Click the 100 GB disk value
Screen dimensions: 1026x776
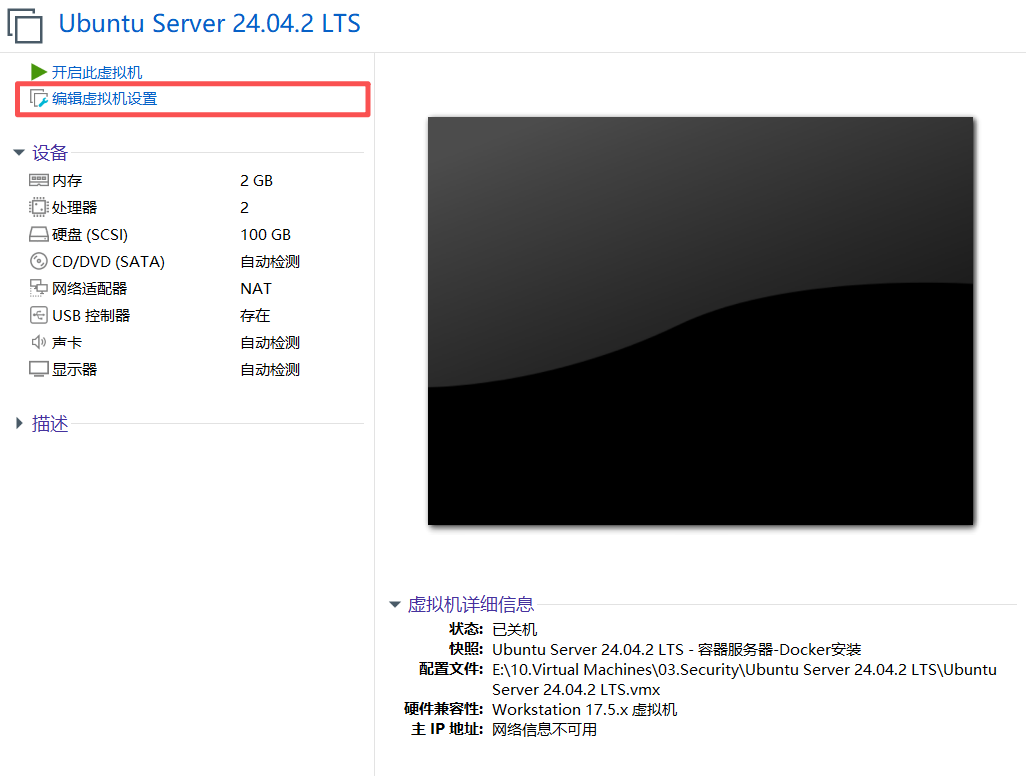[x=266, y=234]
